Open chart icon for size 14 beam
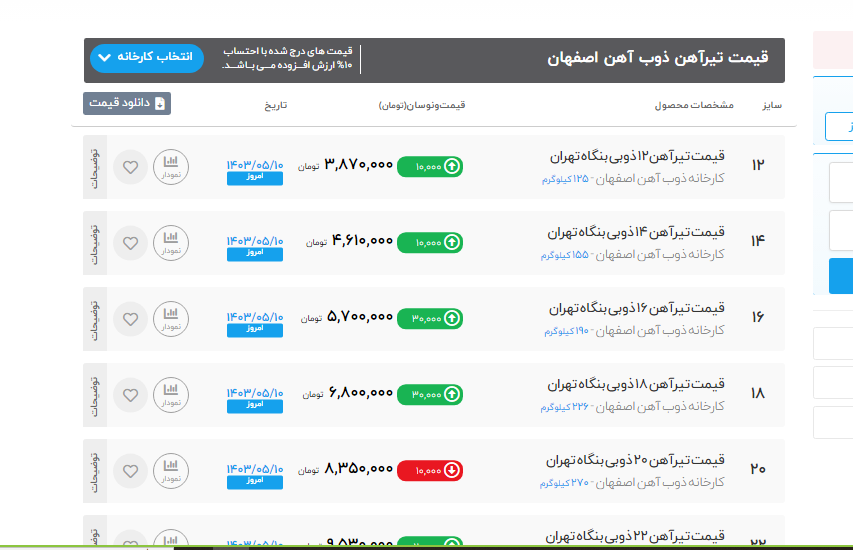Screen dimensions: 853x550 tap(171, 242)
